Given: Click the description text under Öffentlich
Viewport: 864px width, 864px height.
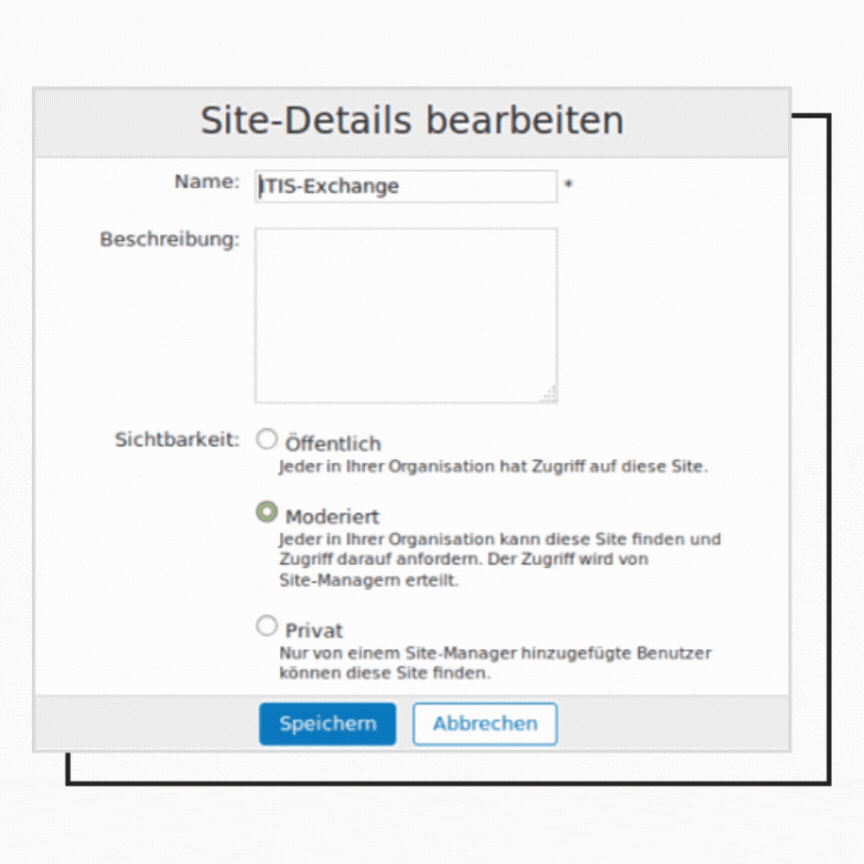Looking at the screenshot, I should (493, 466).
